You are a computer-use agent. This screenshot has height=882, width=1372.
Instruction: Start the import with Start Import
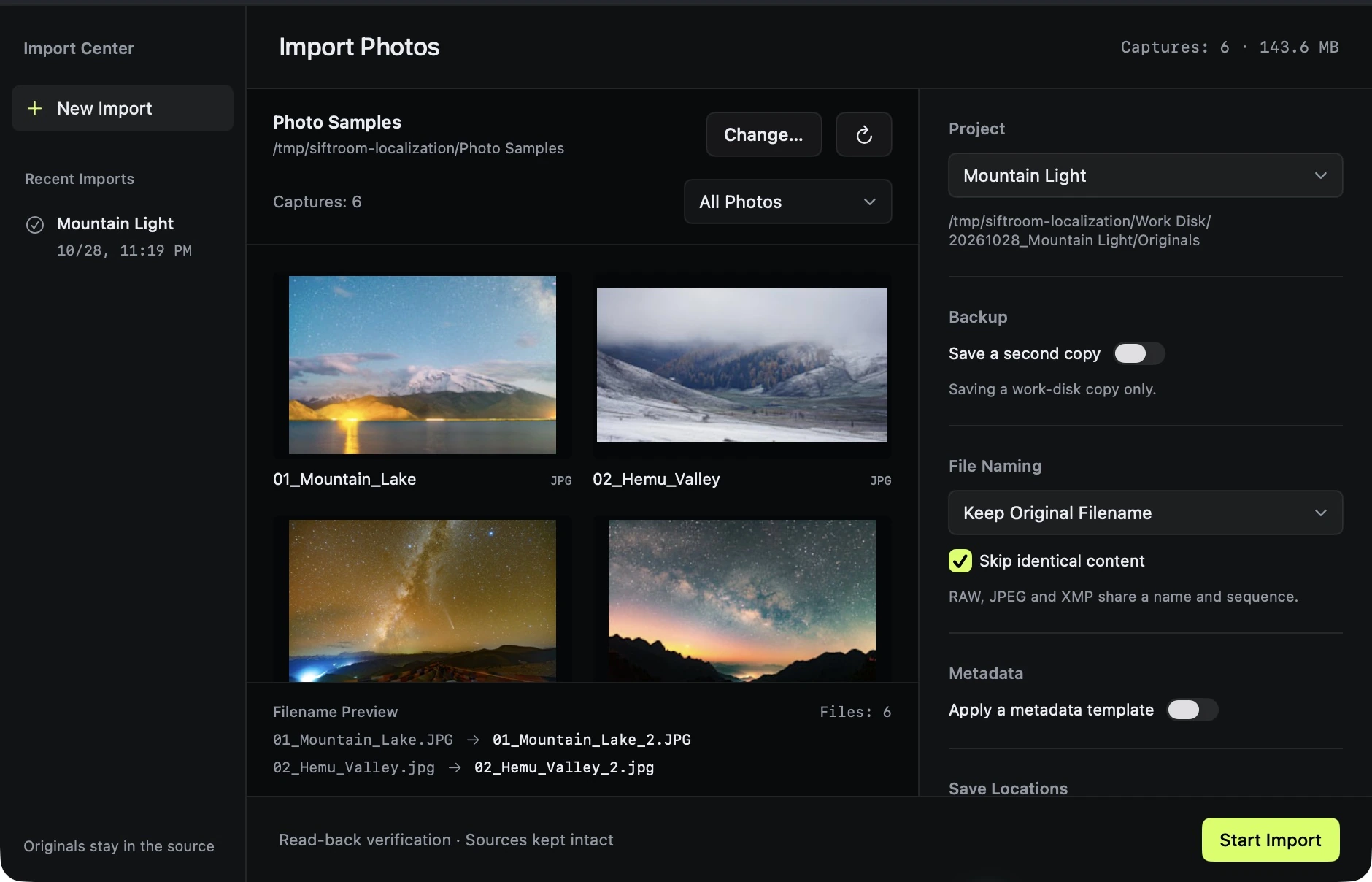[x=1271, y=840]
